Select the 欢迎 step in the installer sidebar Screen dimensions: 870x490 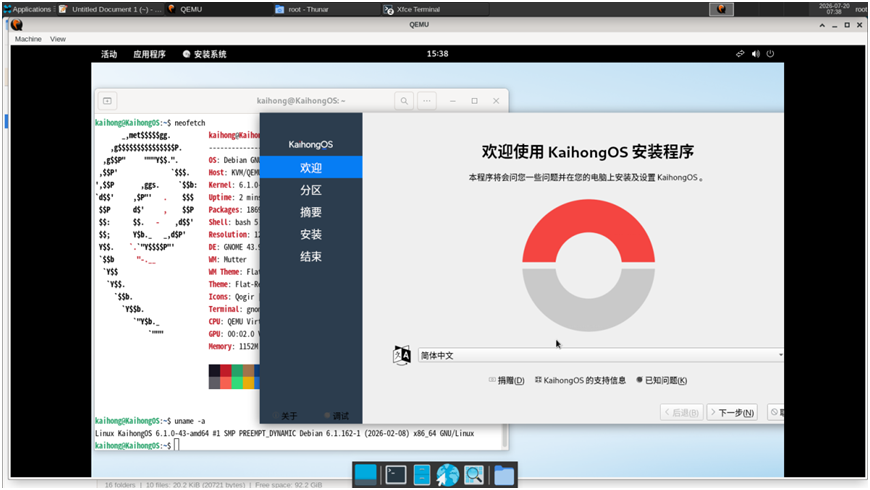pyautogui.click(x=311, y=168)
